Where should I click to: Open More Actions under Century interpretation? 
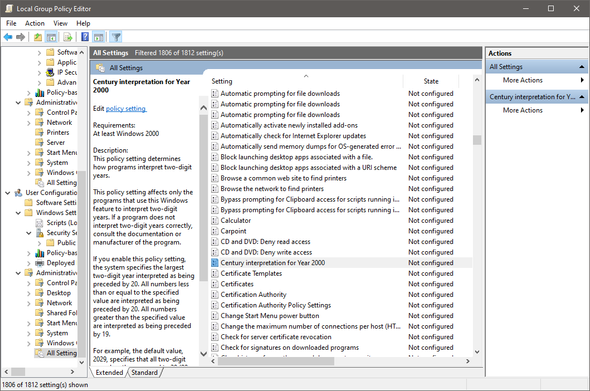tap(522, 110)
